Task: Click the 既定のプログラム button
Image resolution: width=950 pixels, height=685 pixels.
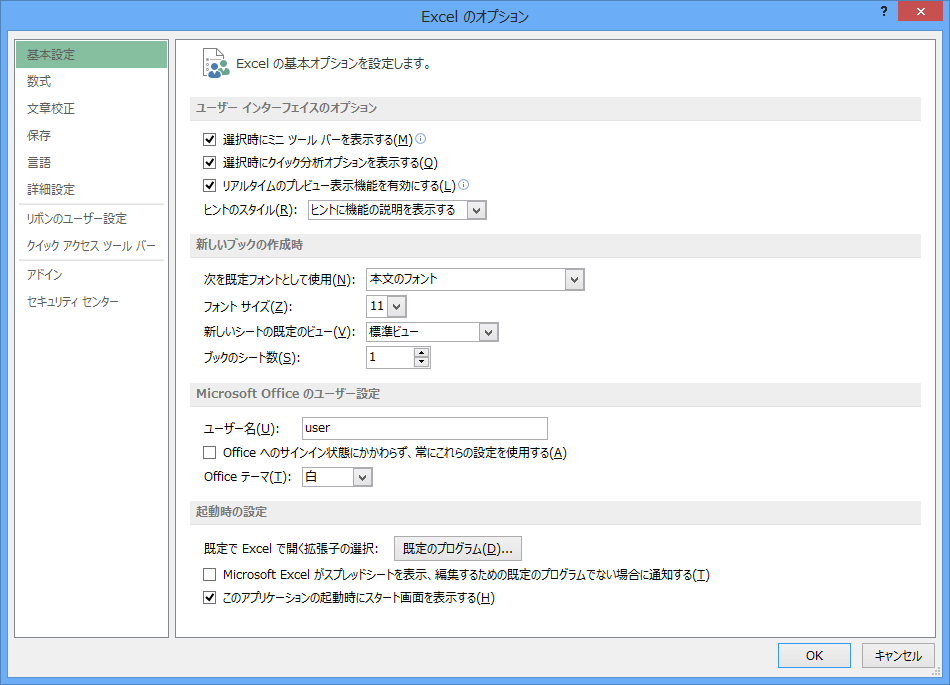Action: tap(457, 549)
